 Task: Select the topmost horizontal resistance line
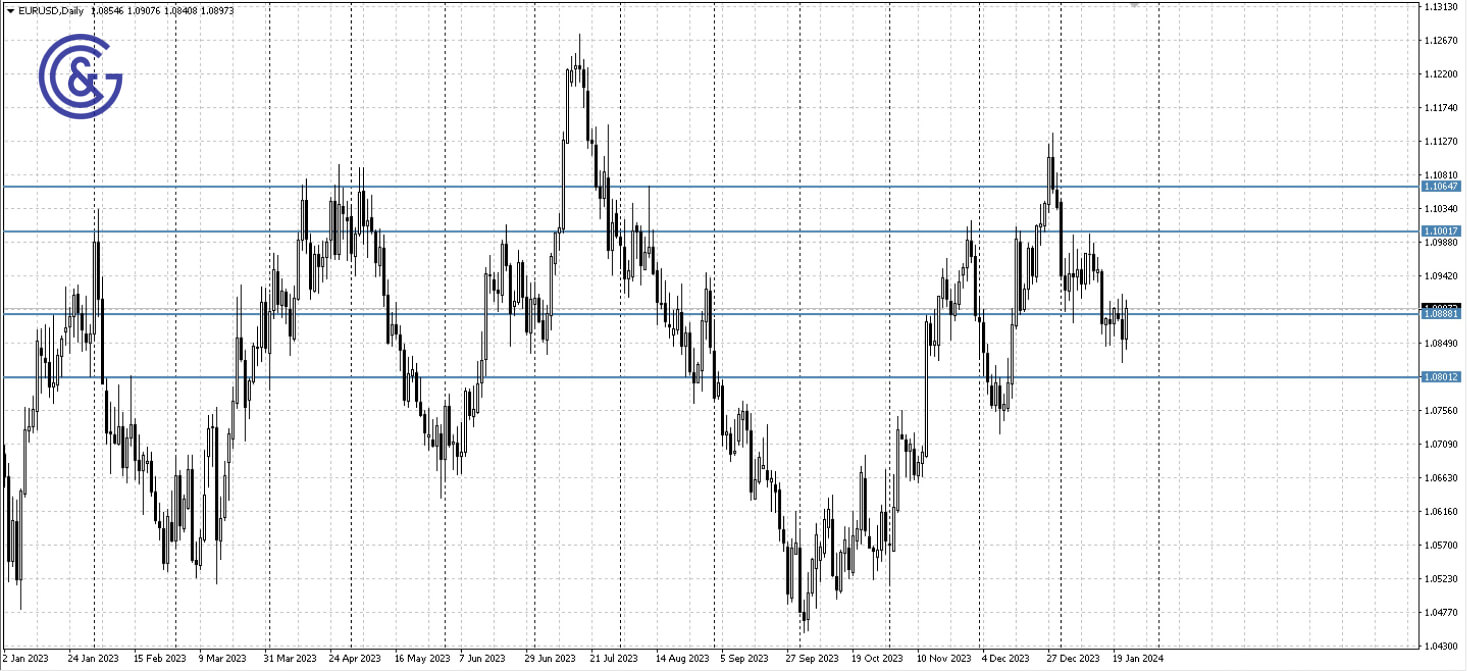pos(700,186)
